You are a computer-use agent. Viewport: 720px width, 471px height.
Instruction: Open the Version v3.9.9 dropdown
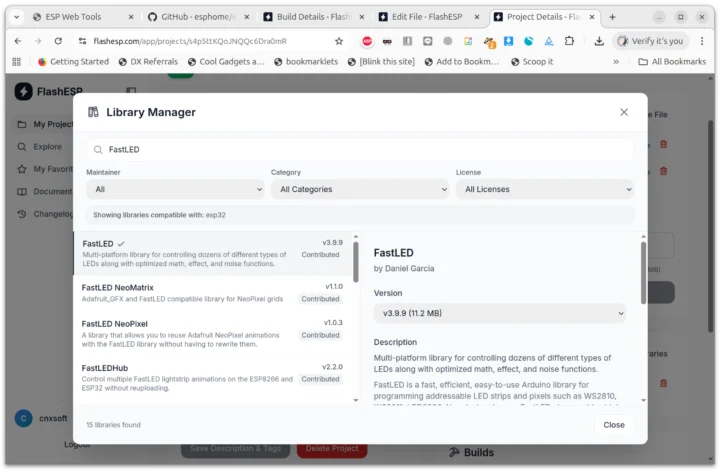pos(500,313)
